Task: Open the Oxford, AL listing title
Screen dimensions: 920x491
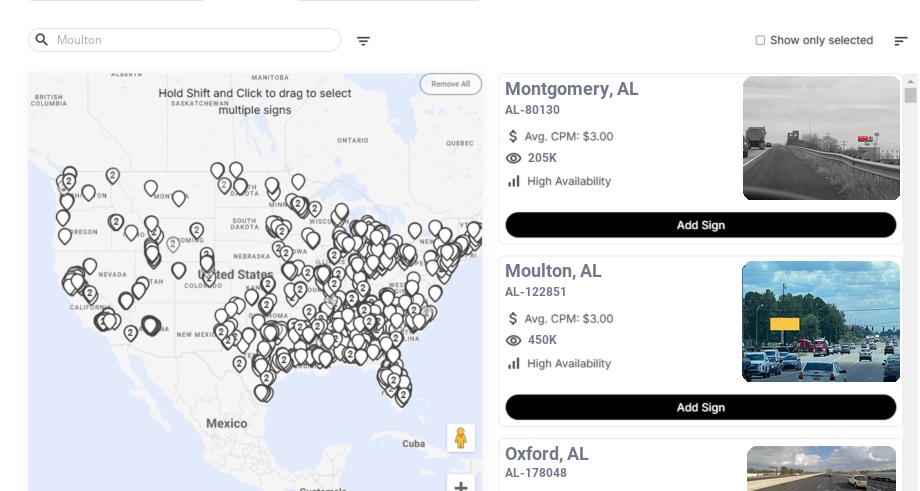Action: 547,454
